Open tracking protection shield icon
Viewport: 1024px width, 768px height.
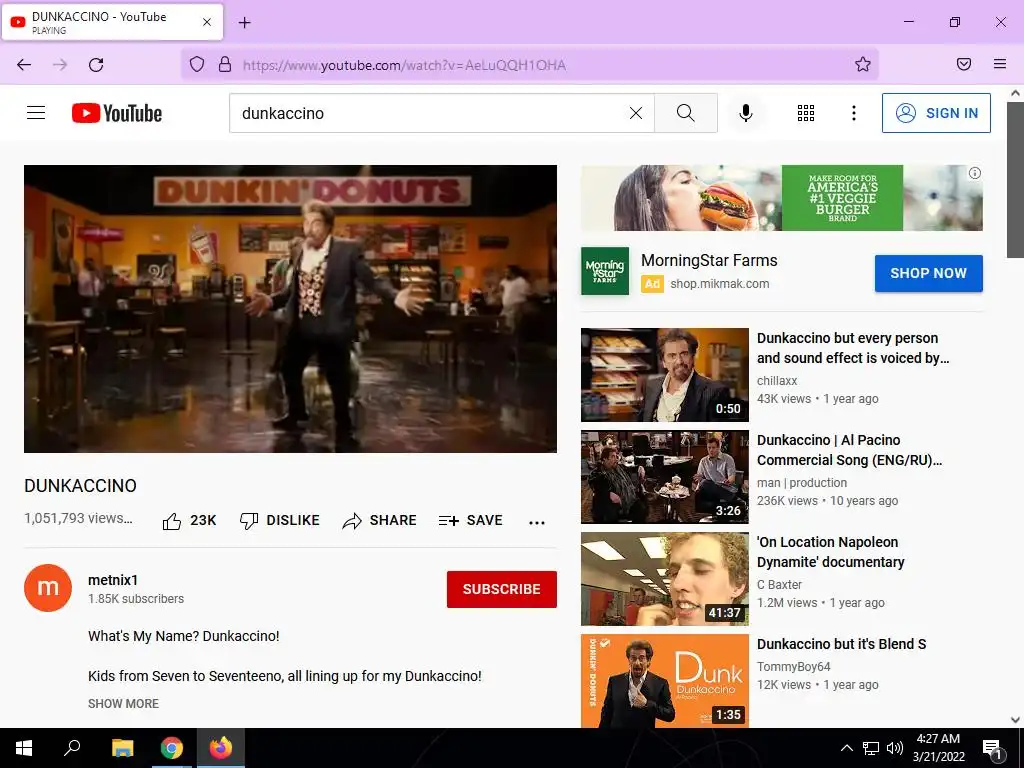click(197, 64)
